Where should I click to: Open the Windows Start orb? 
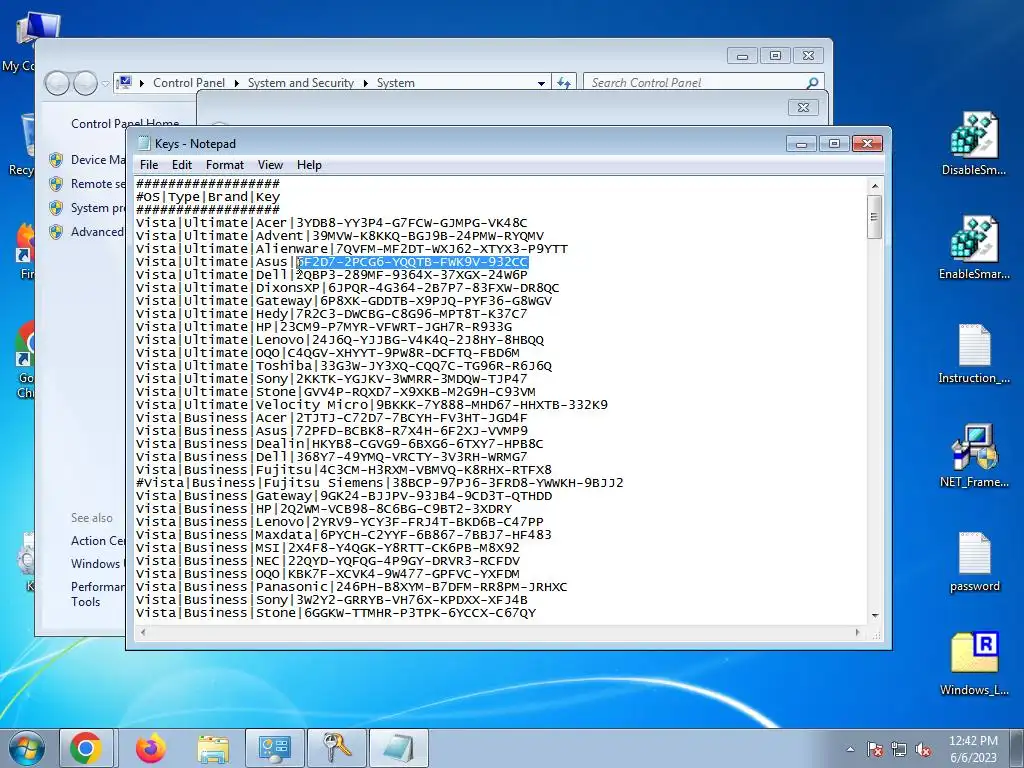coord(26,748)
